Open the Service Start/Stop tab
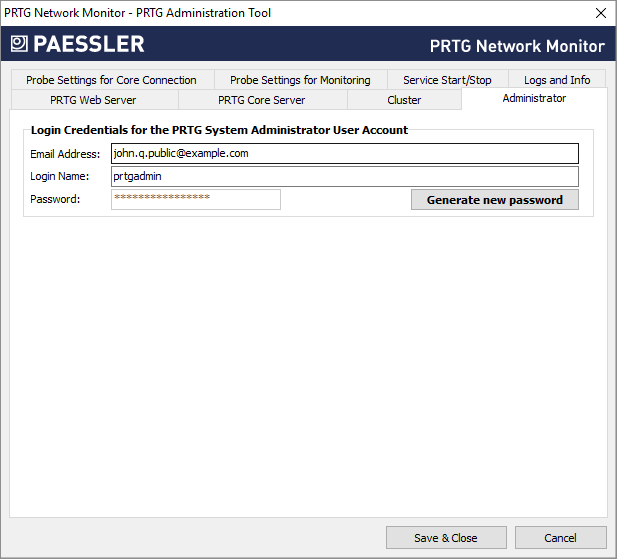Viewport: 617px width, 559px height. [447, 80]
